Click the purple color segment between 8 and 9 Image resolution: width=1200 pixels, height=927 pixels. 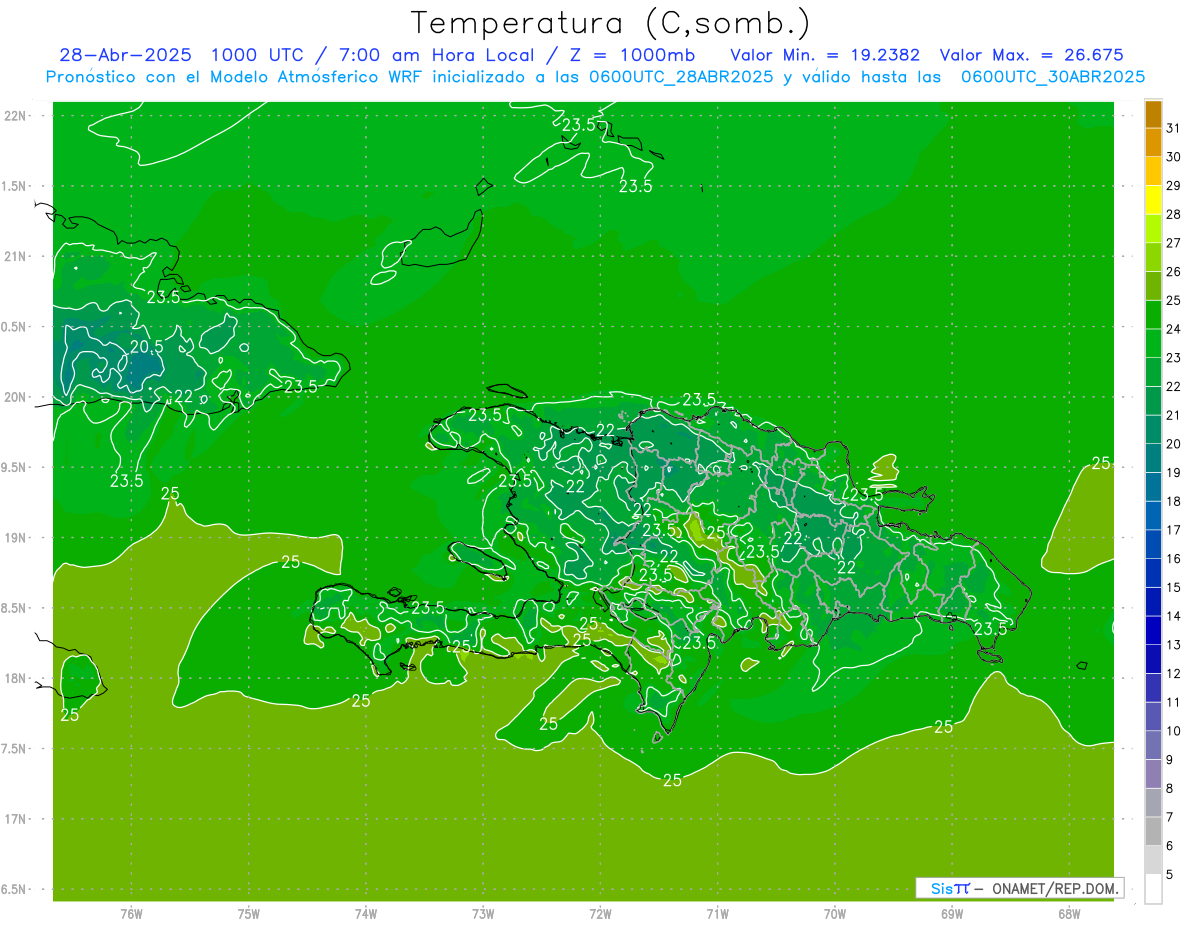point(1153,774)
